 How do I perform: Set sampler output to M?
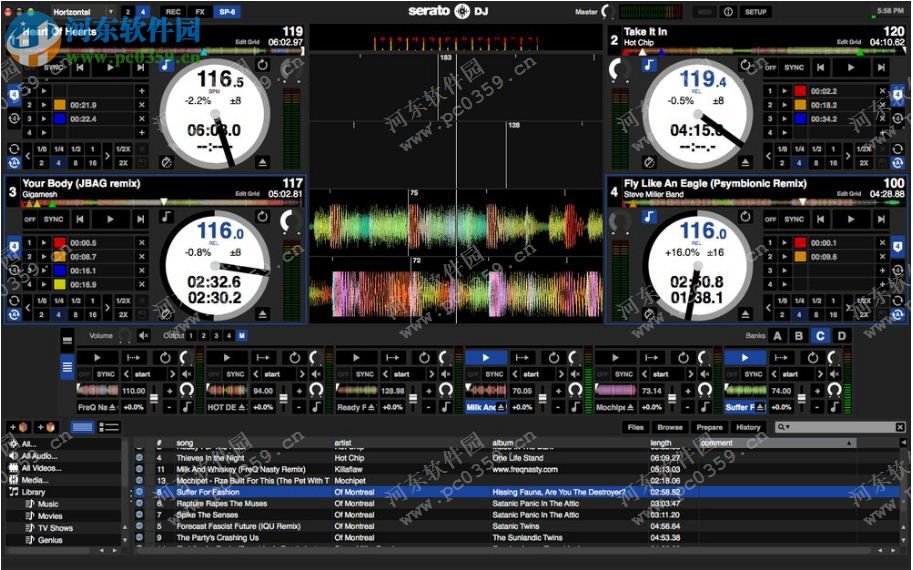click(242, 335)
